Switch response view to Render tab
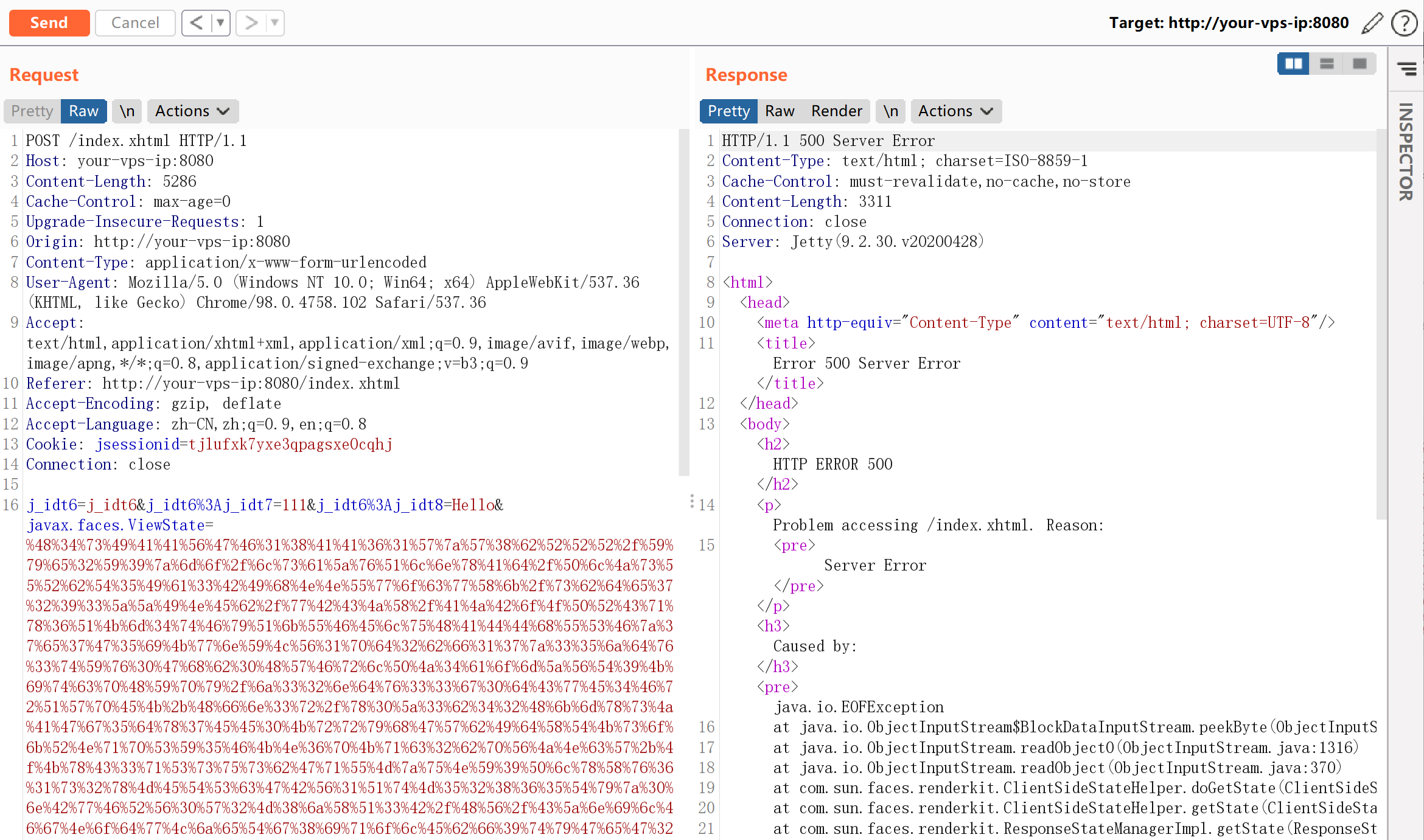The width and height of the screenshot is (1424, 840). click(x=836, y=111)
